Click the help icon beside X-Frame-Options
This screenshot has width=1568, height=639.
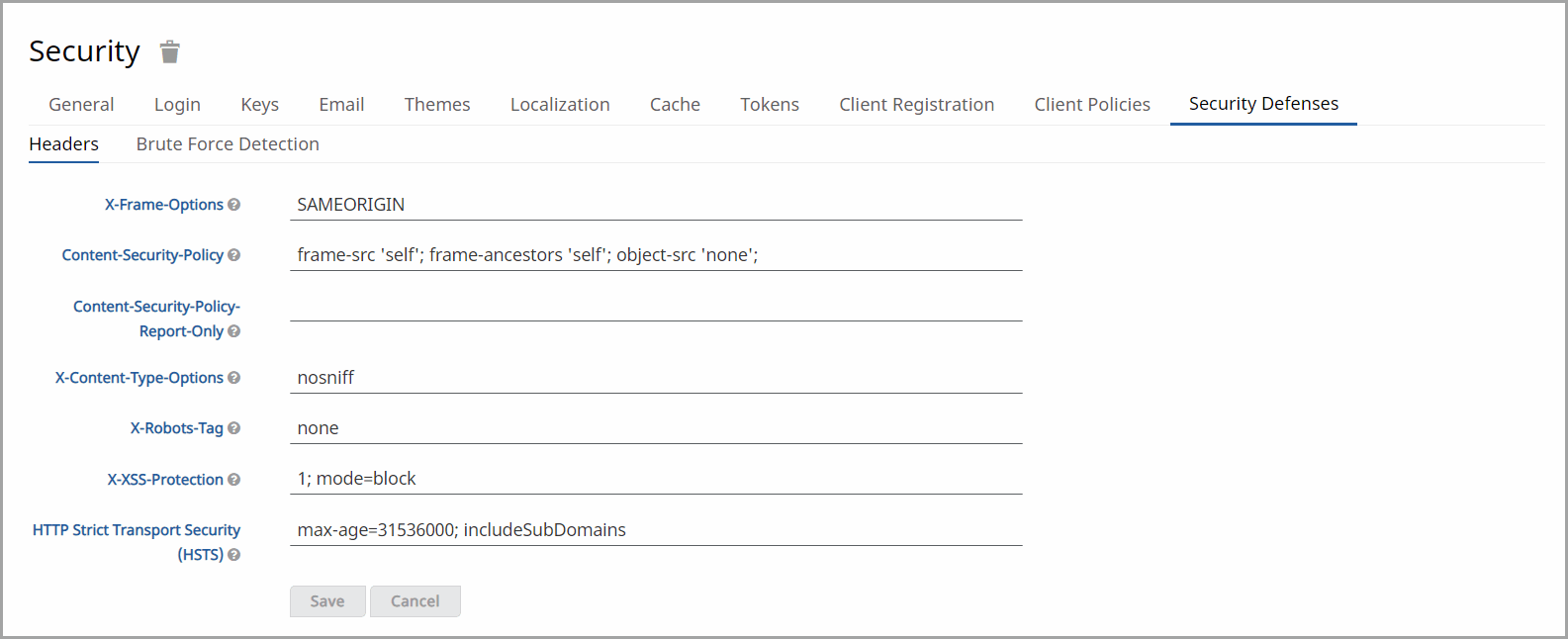click(x=234, y=205)
